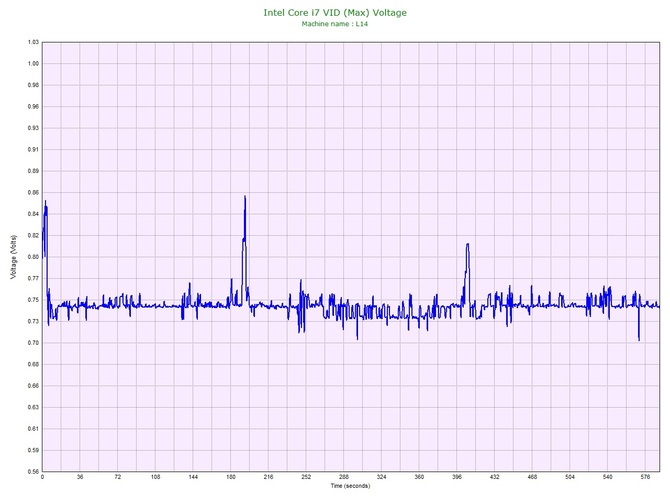Screen dimensions: 670x503
Task: Click the 0.91 voltage axis label
Action: point(33,149)
